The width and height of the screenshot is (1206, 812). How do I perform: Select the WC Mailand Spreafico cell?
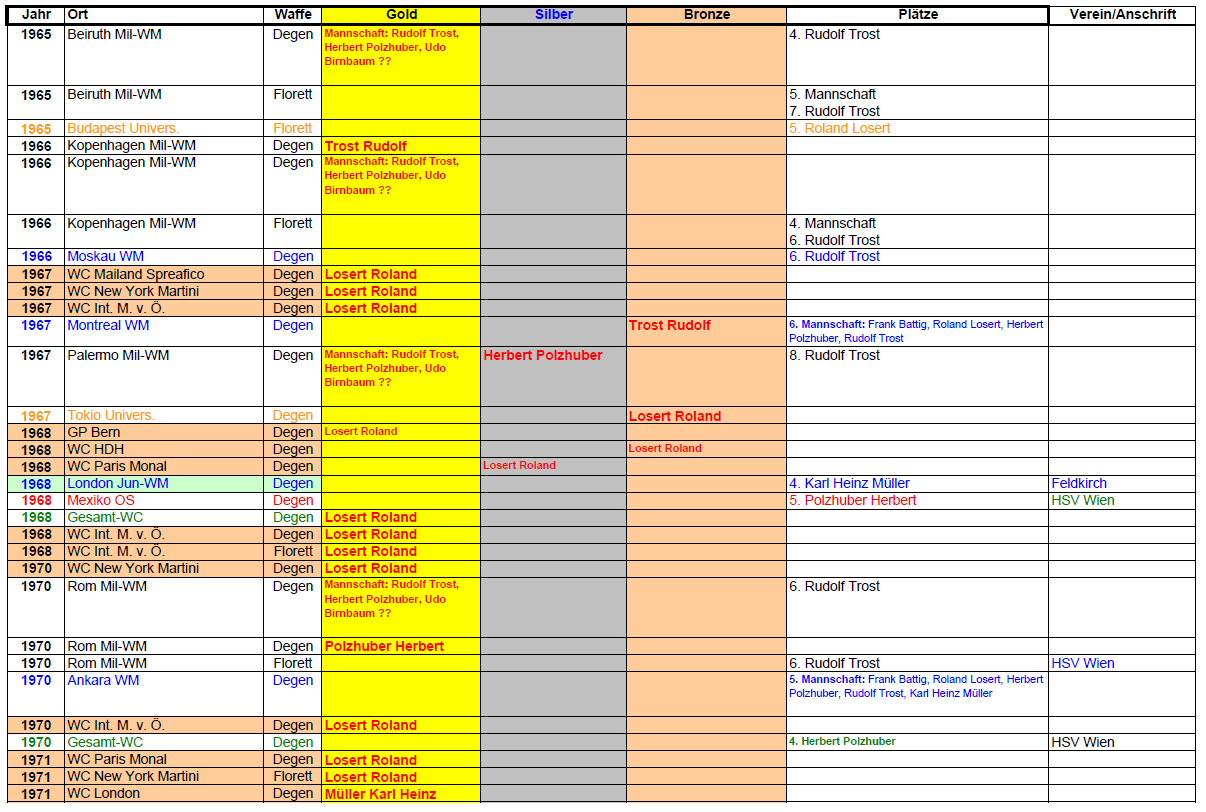(135, 274)
